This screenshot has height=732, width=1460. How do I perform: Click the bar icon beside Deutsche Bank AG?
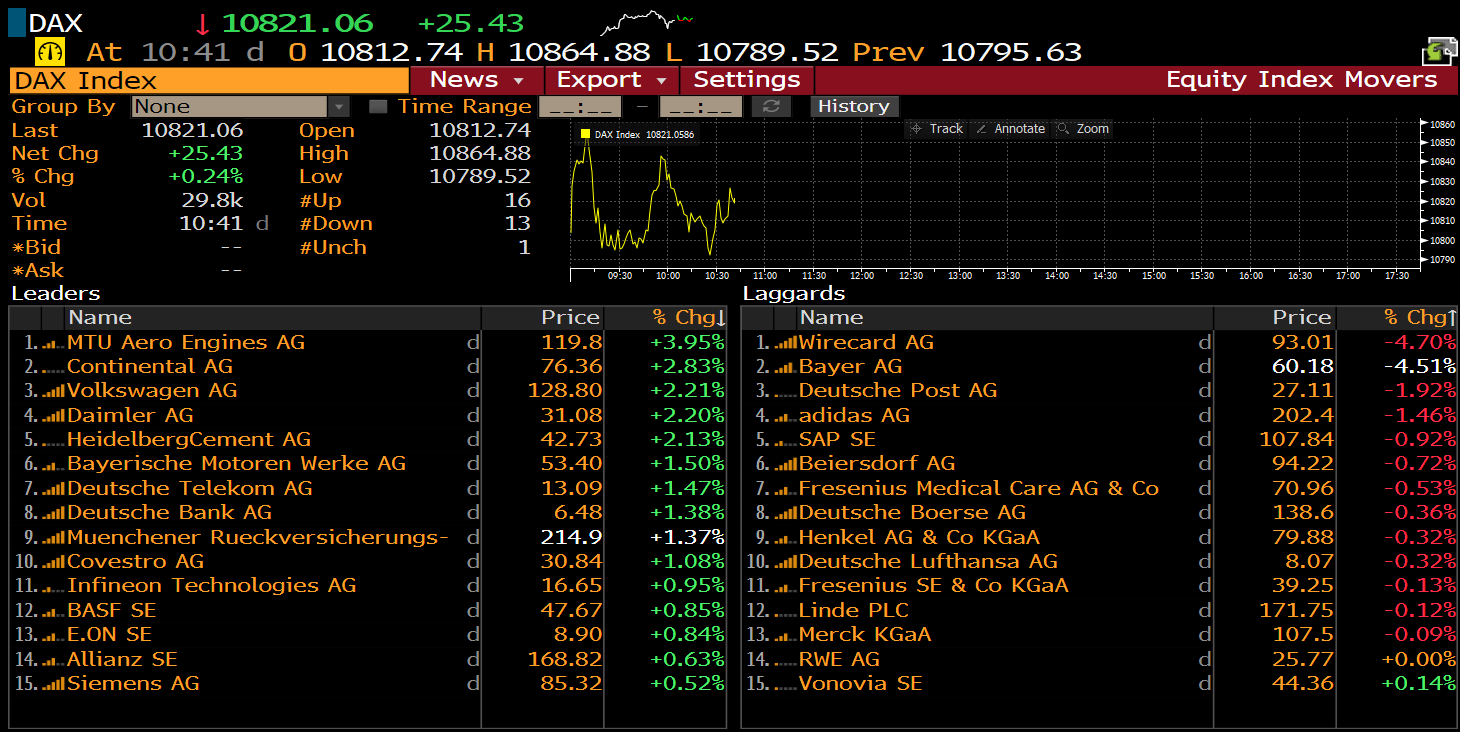(52, 513)
